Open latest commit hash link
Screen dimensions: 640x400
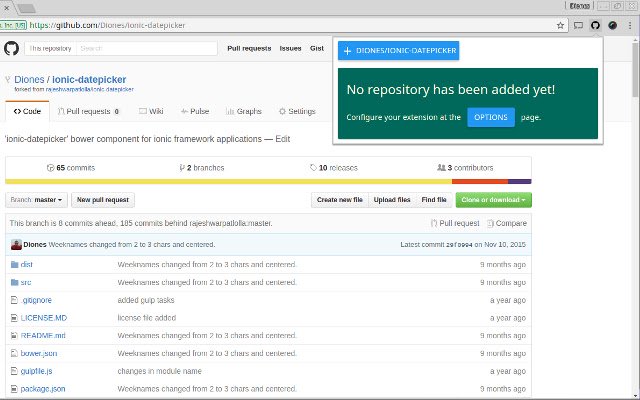(459, 245)
